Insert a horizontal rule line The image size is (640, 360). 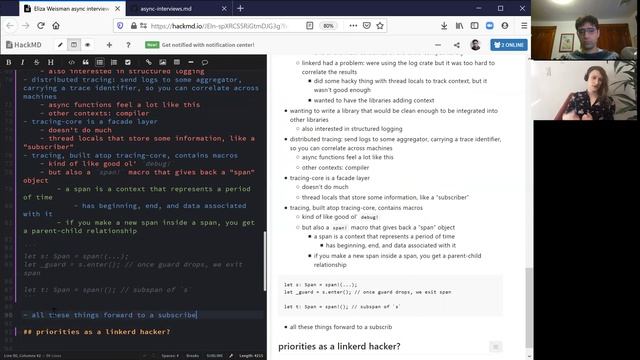pyautogui.click(x=191, y=62)
